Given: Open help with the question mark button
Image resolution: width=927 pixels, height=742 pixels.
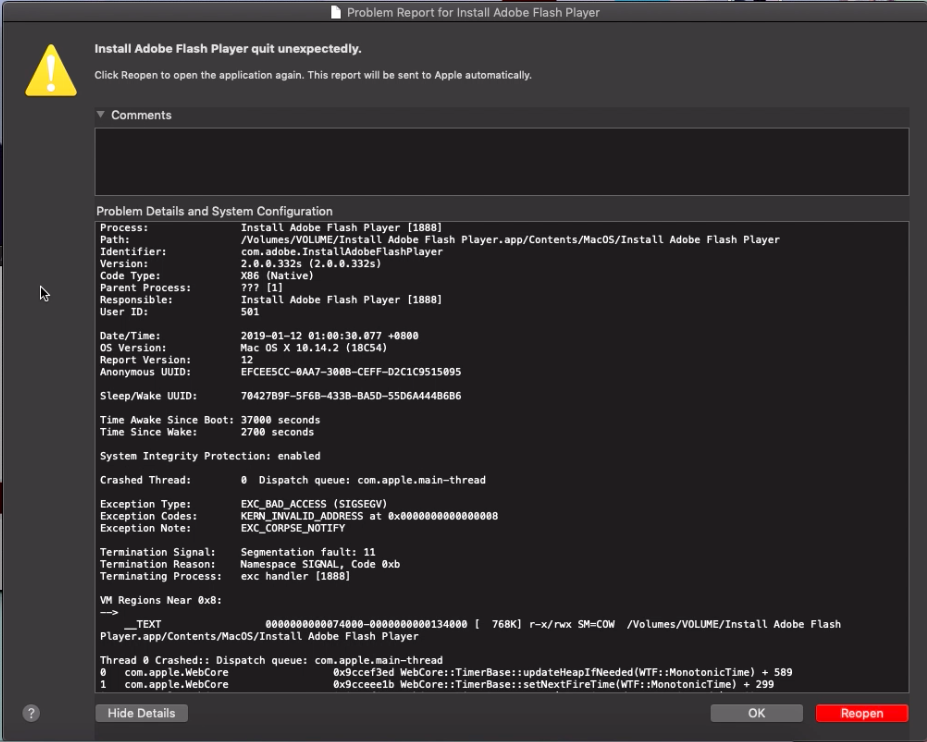Looking at the screenshot, I should [31, 713].
